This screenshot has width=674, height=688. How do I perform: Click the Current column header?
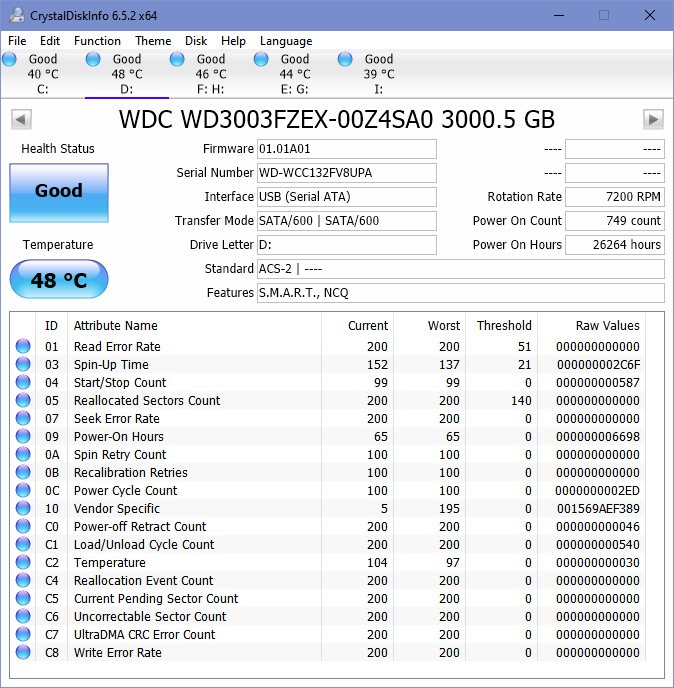point(358,326)
